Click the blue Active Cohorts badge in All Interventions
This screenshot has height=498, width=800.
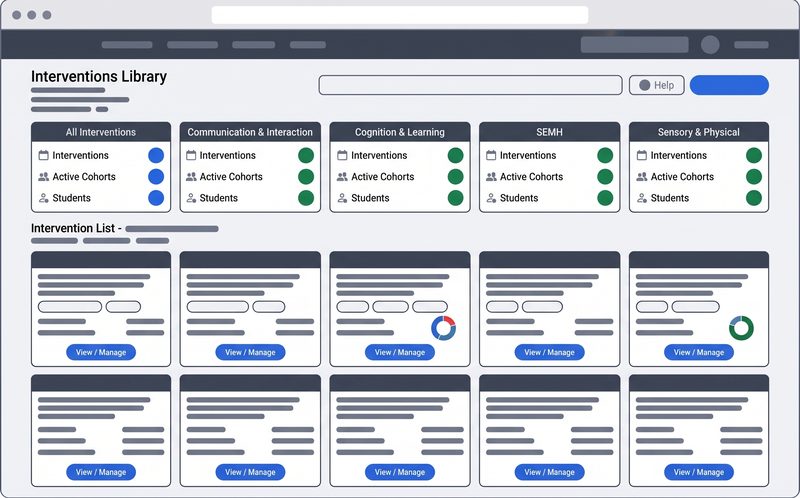[x=156, y=177]
